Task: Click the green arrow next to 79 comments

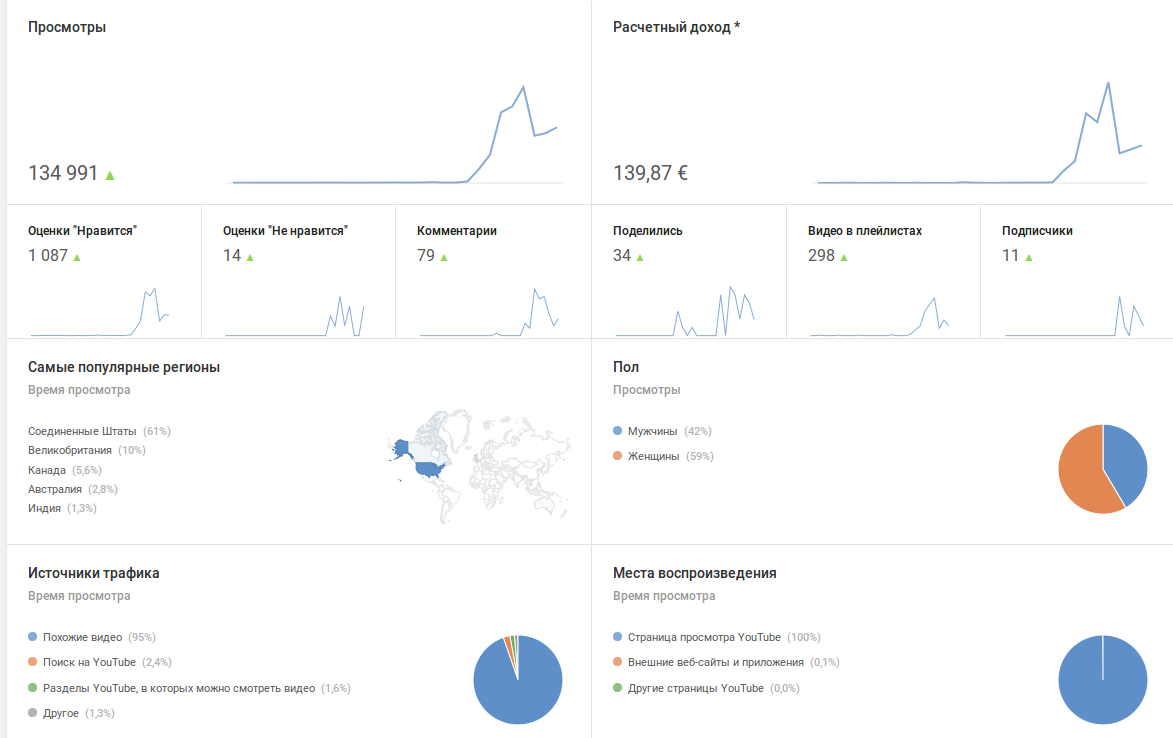Action: [x=444, y=257]
